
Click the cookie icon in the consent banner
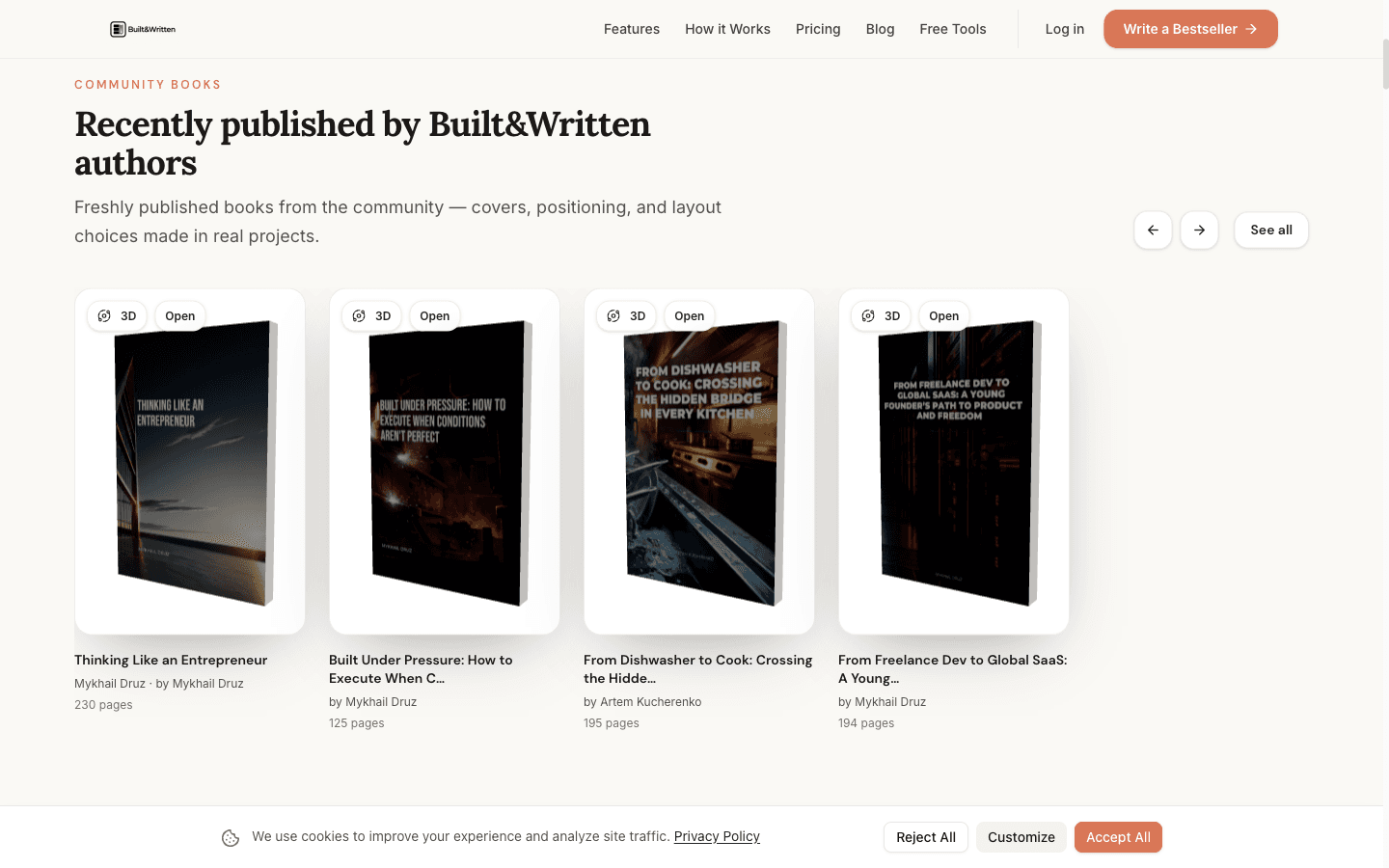[230, 837]
